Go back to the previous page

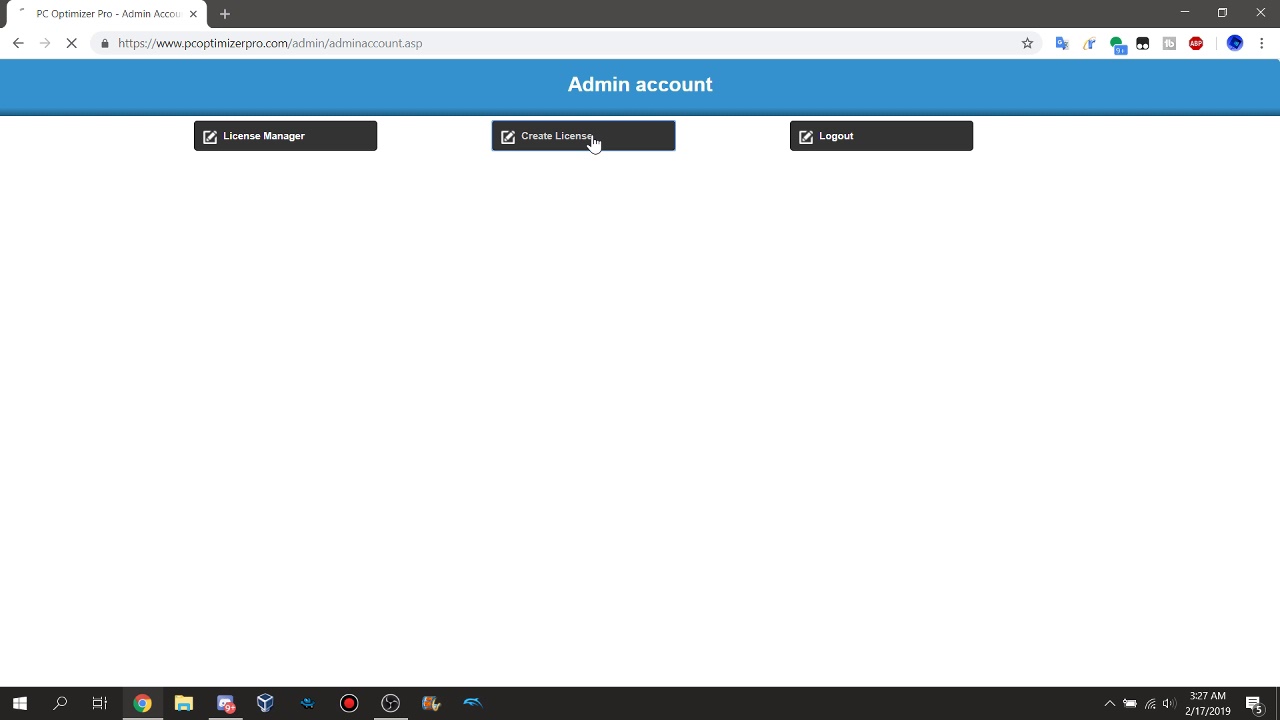[x=18, y=43]
